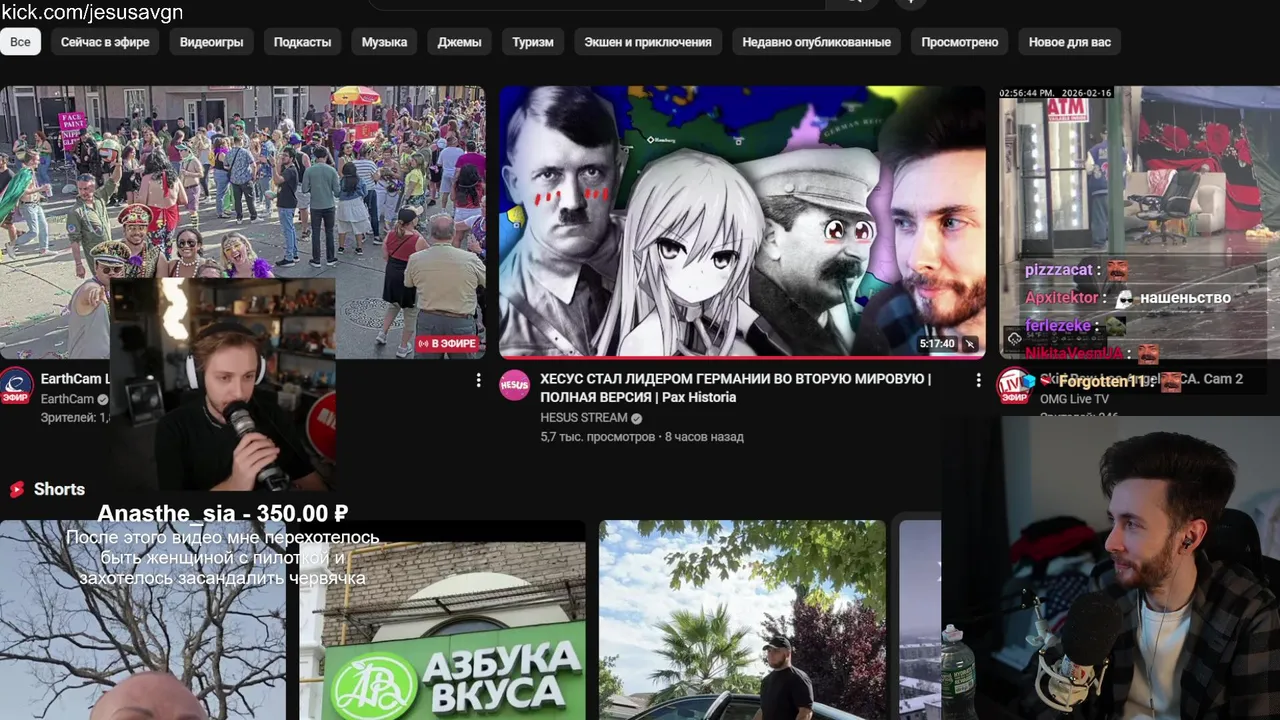Filter by "Недавно опубликованные"

[816, 42]
